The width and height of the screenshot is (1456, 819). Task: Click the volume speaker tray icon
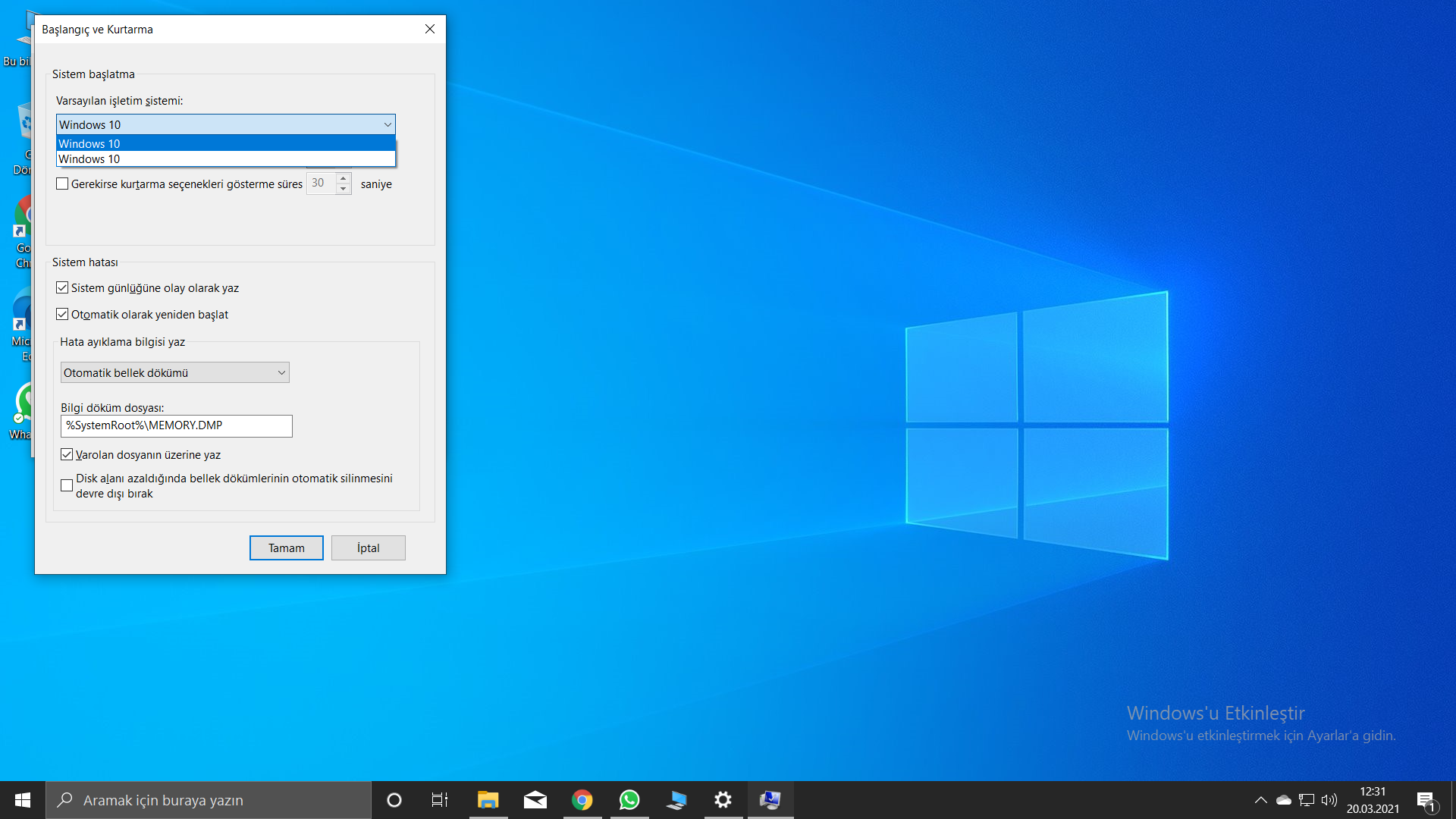[1329, 800]
